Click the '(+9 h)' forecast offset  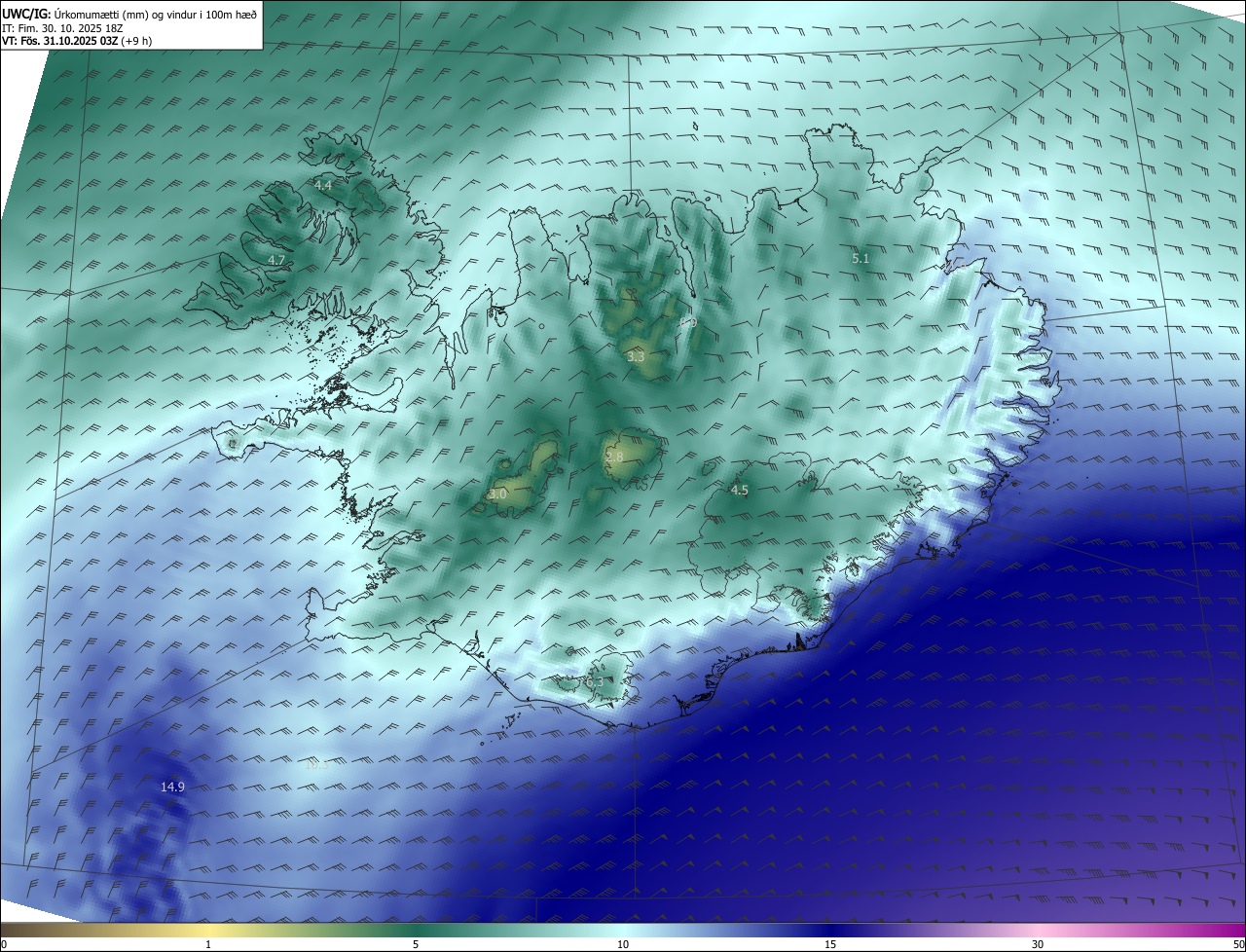coord(136,41)
